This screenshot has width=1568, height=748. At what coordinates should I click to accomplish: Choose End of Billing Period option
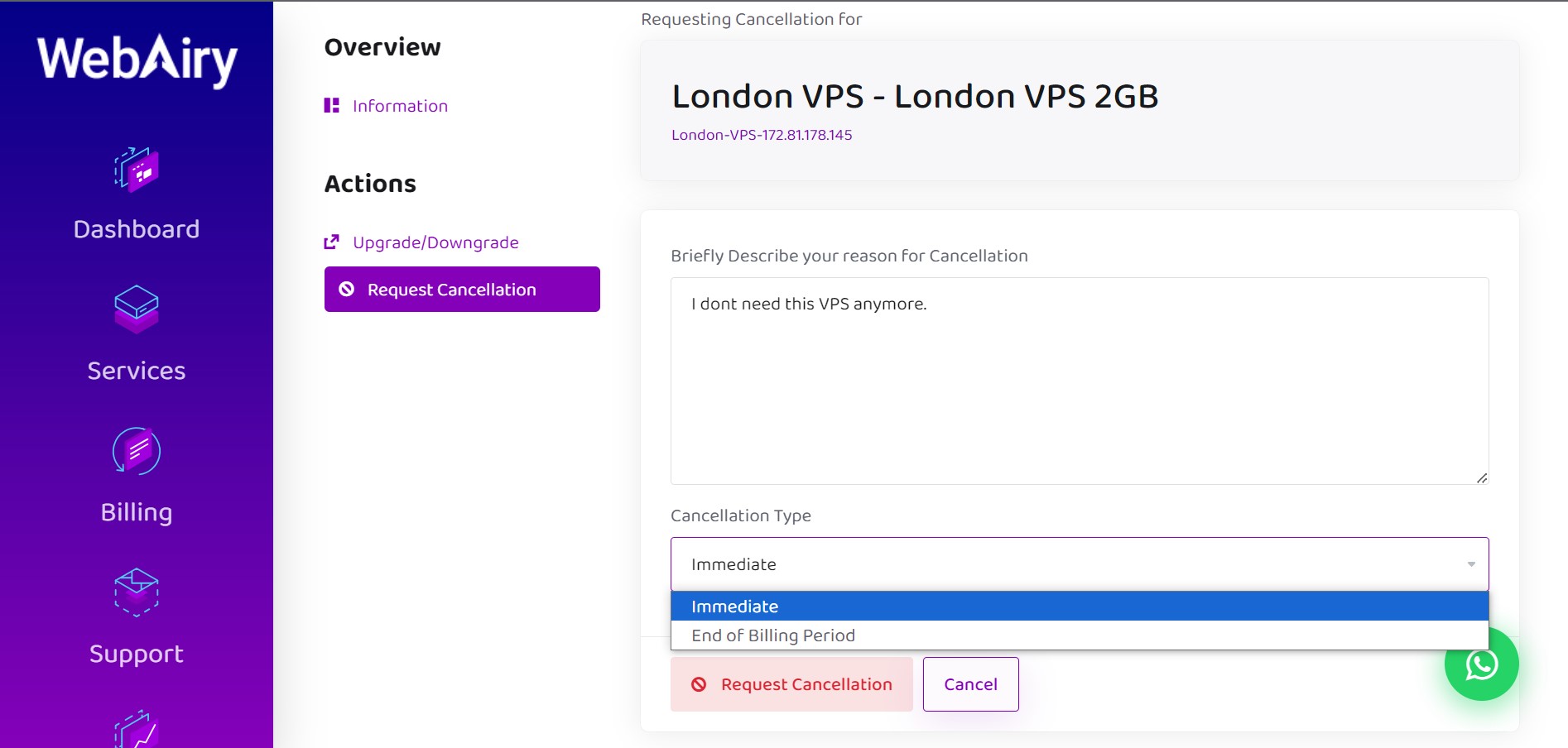pyautogui.click(x=1080, y=635)
